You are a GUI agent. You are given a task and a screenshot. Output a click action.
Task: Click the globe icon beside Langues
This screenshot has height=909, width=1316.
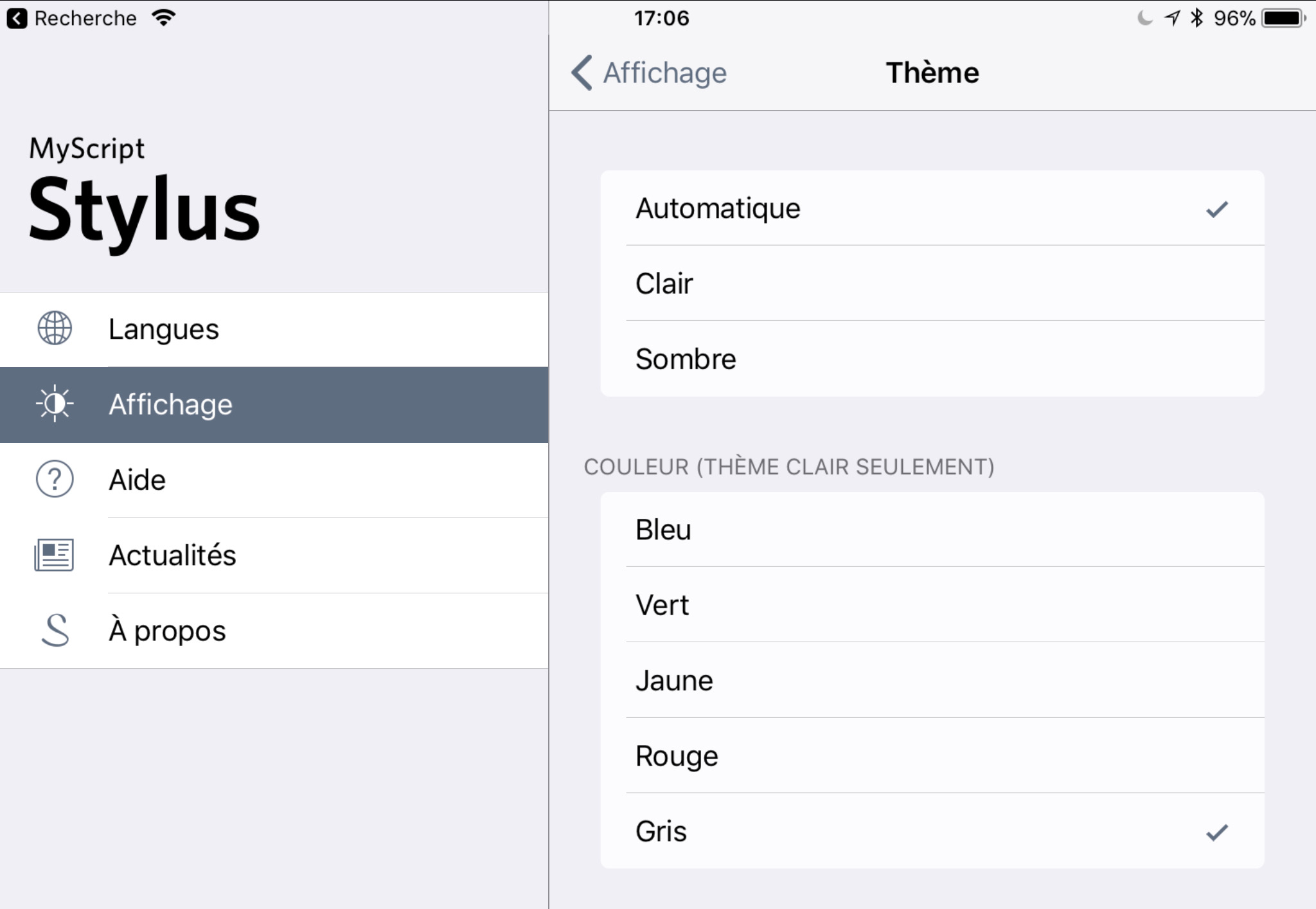55,328
